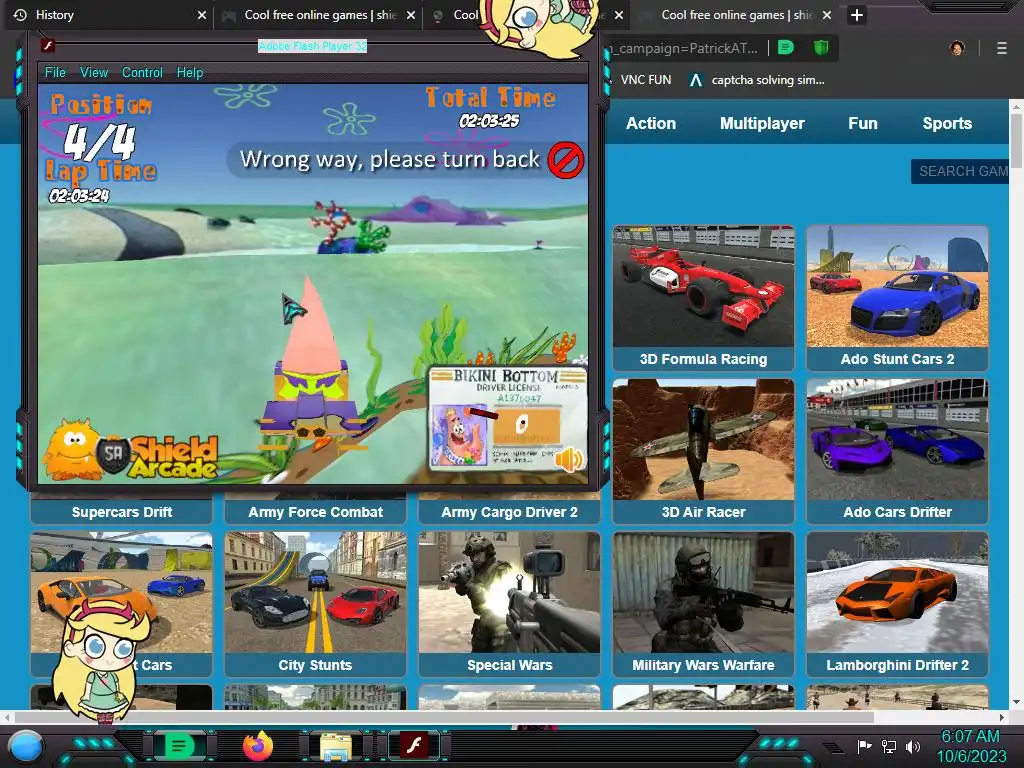1024x768 pixels.
Task: Open the VNC FUN bookmark
Action: (645, 80)
